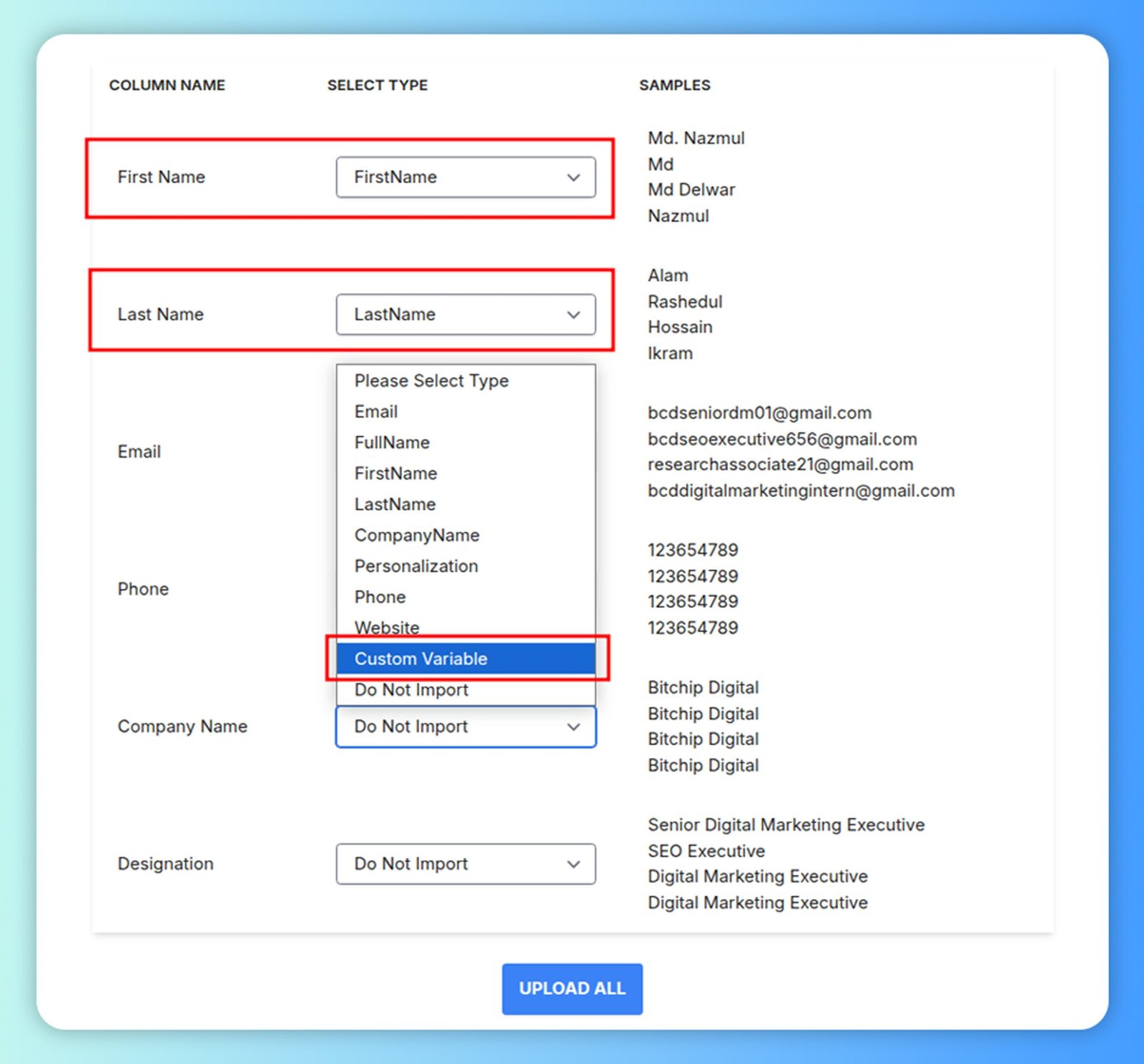Screen dimensions: 1144x1064
Task: Pick Personalization from the type list
Action: (x=416, y=566)
